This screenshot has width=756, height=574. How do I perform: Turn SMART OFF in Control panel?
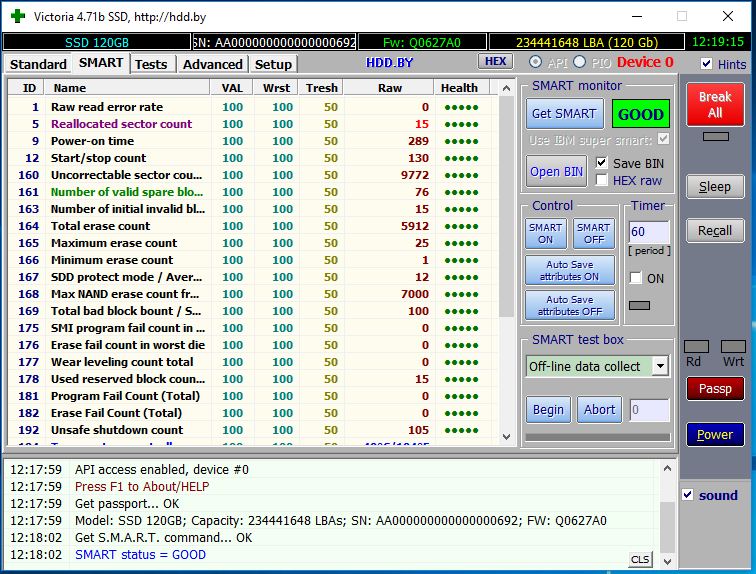593,233
